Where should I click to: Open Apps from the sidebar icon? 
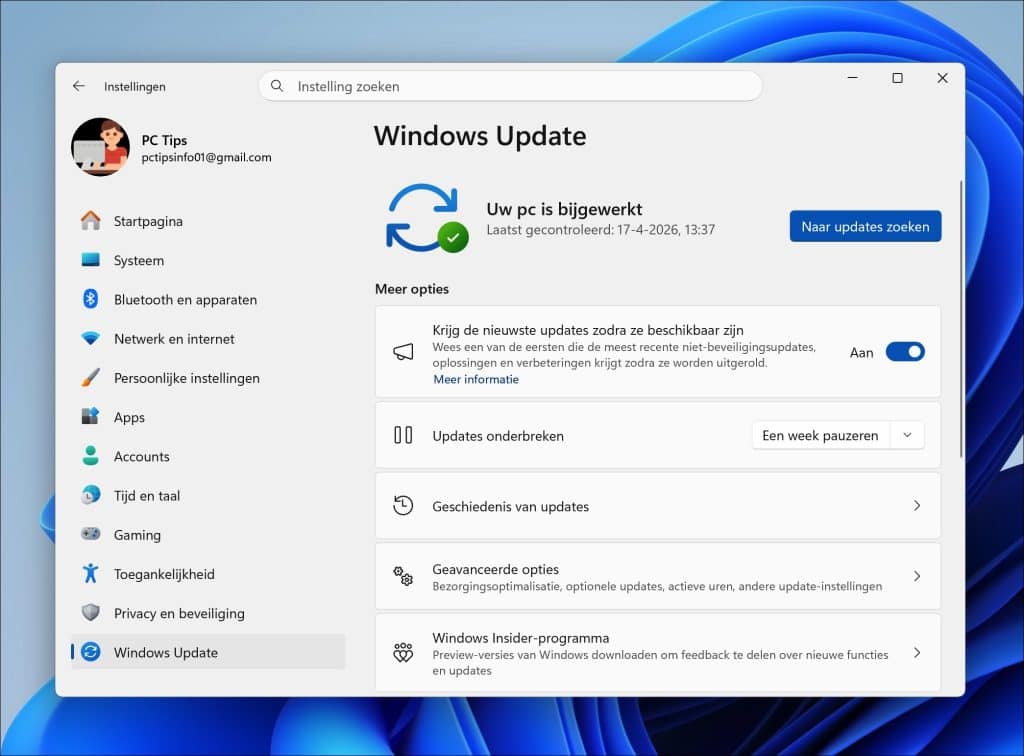pos(90,417)
